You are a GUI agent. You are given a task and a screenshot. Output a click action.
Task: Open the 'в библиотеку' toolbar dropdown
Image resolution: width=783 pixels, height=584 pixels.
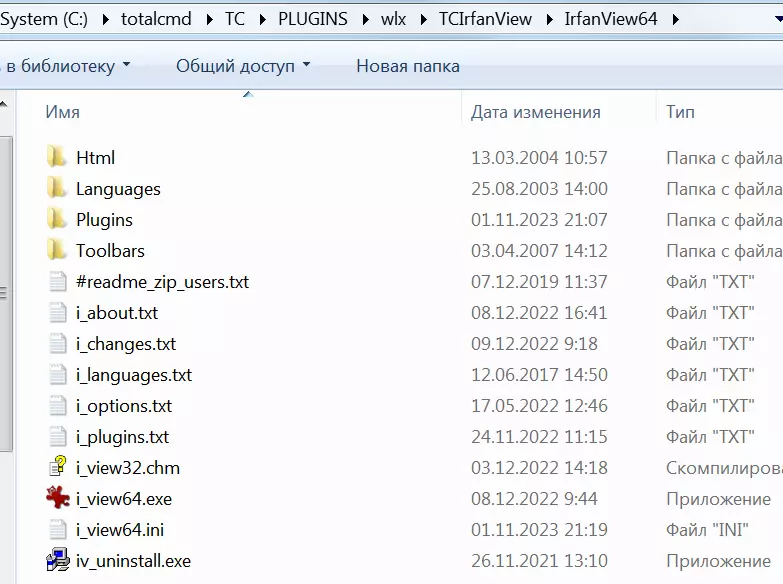coord(68,66)
